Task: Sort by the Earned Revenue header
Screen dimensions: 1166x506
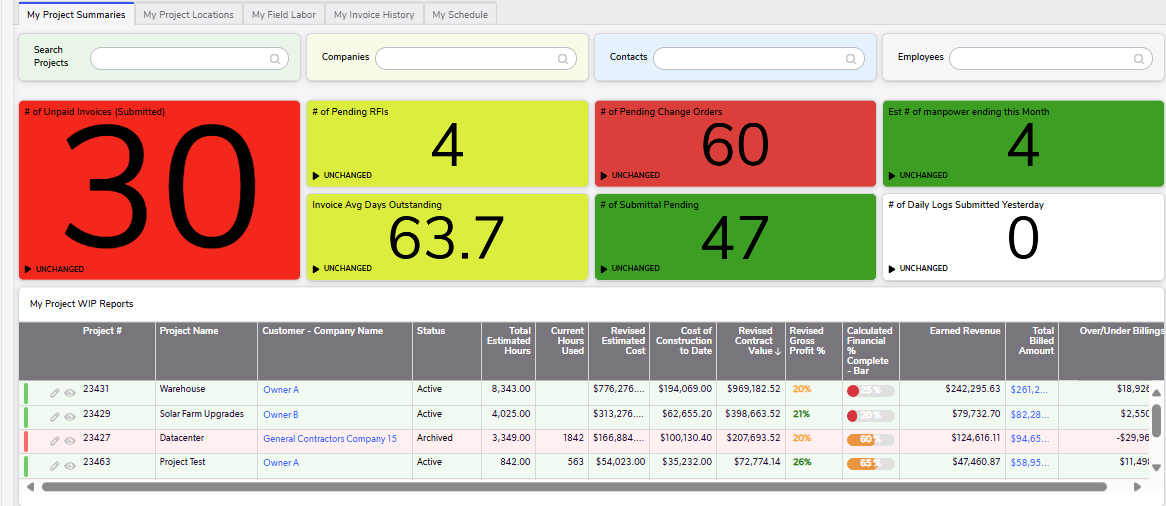Action: pos(965,331)
